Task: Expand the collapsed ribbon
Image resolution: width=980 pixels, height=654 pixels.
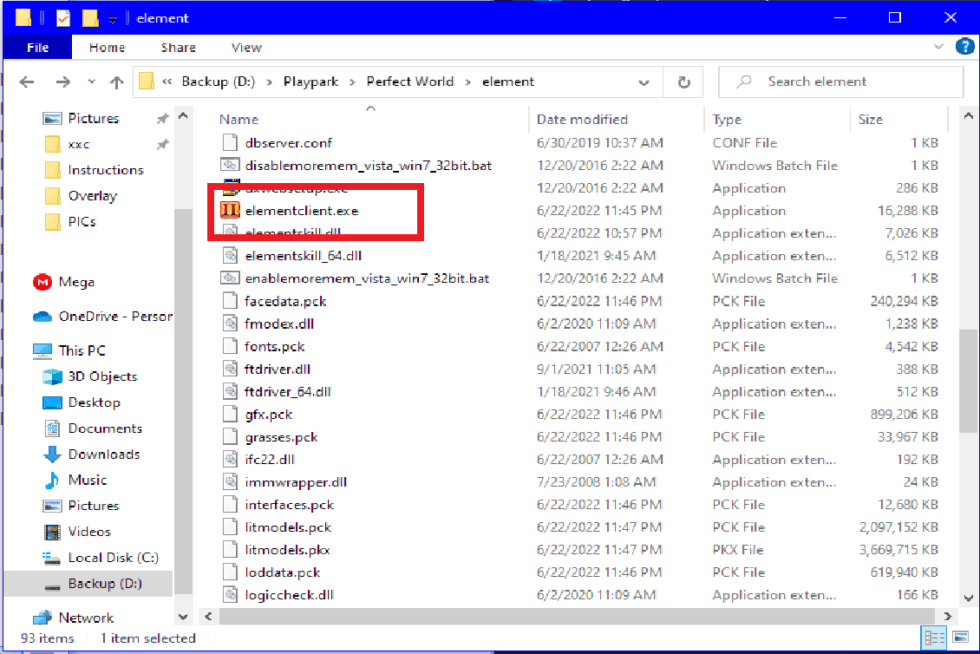Action: click(x=938, y=46)
